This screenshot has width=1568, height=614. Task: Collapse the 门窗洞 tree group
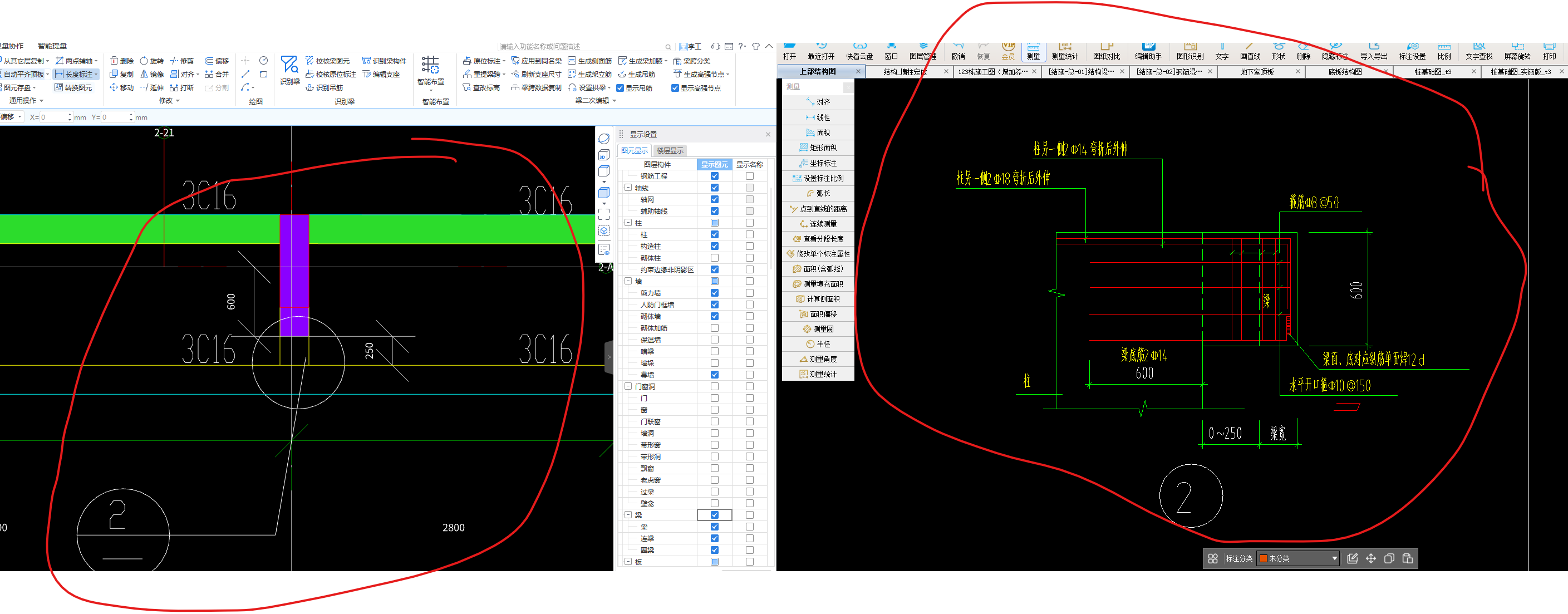tap(628, 386)
